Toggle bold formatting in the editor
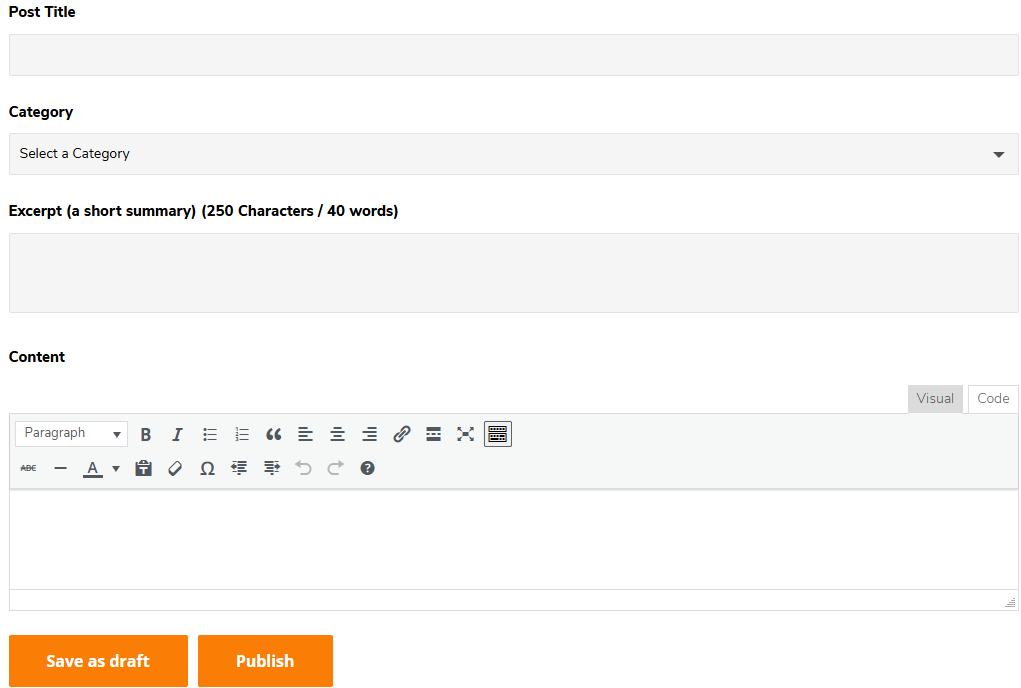The image size is (1021, 688). coord(146,434)
